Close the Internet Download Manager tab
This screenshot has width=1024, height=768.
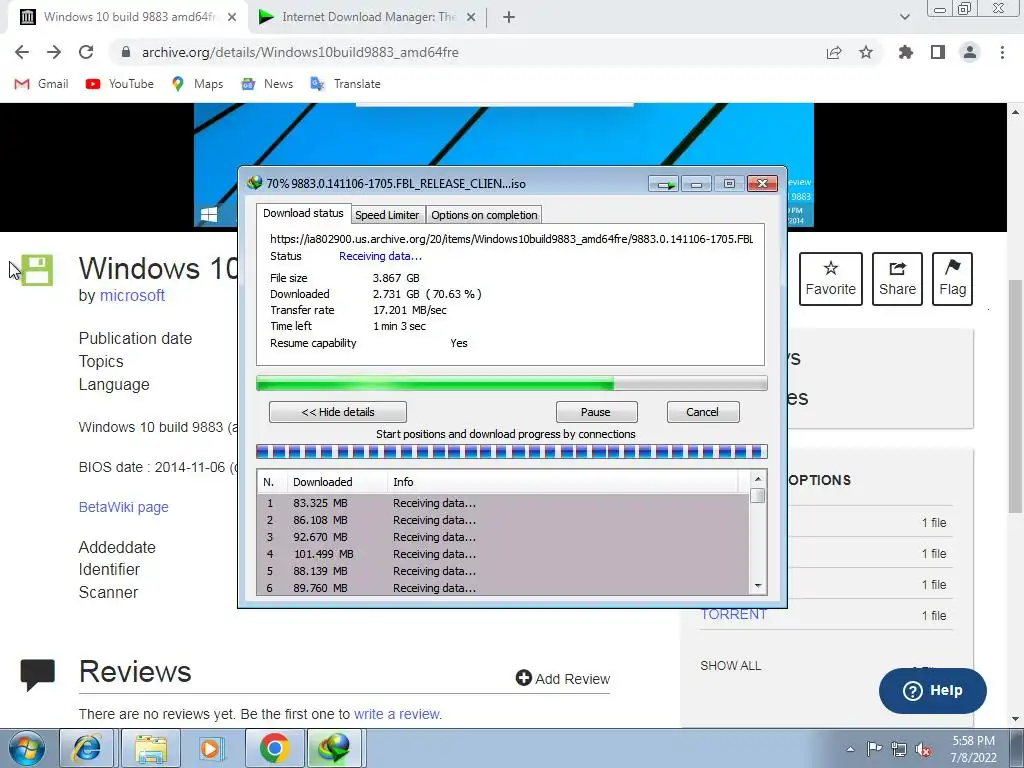click(x=471, y=18)
